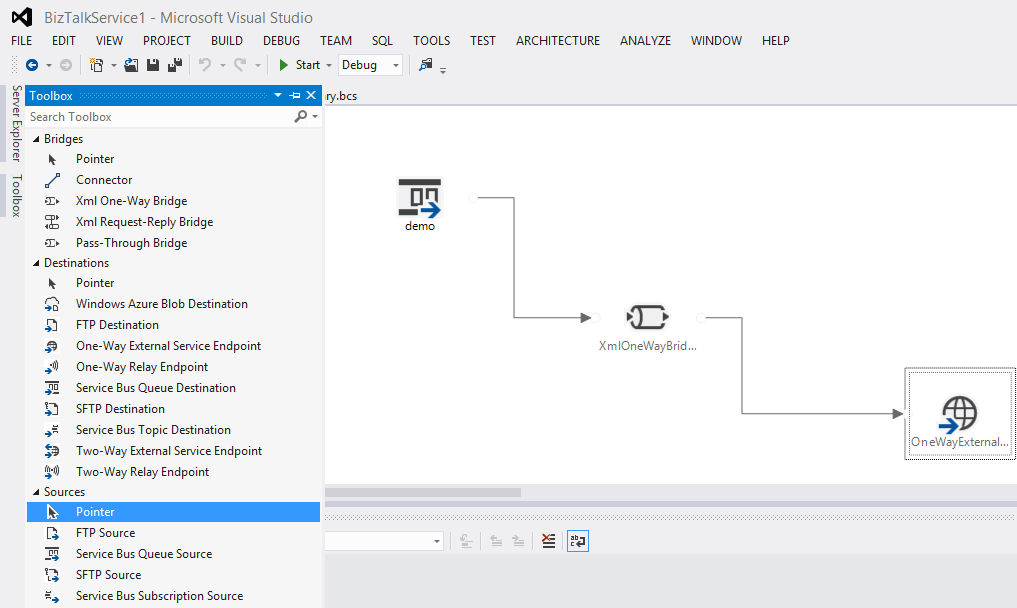
Task: Redo the action via toolbar icon
Action: pos(240,65)
